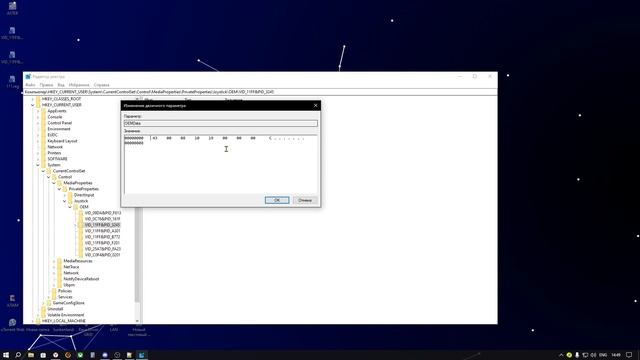Select the Keyboard Layout folder icon

point(44,141)
